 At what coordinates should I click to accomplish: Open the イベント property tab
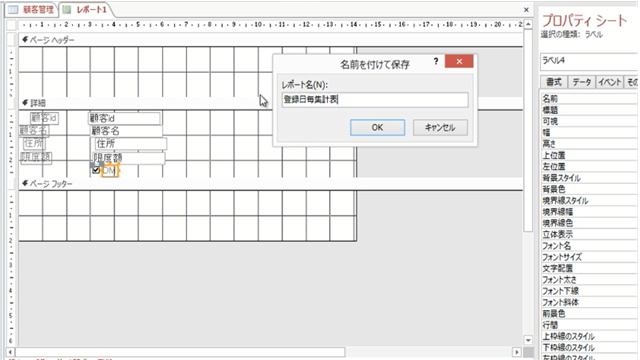tap(609, 82)
